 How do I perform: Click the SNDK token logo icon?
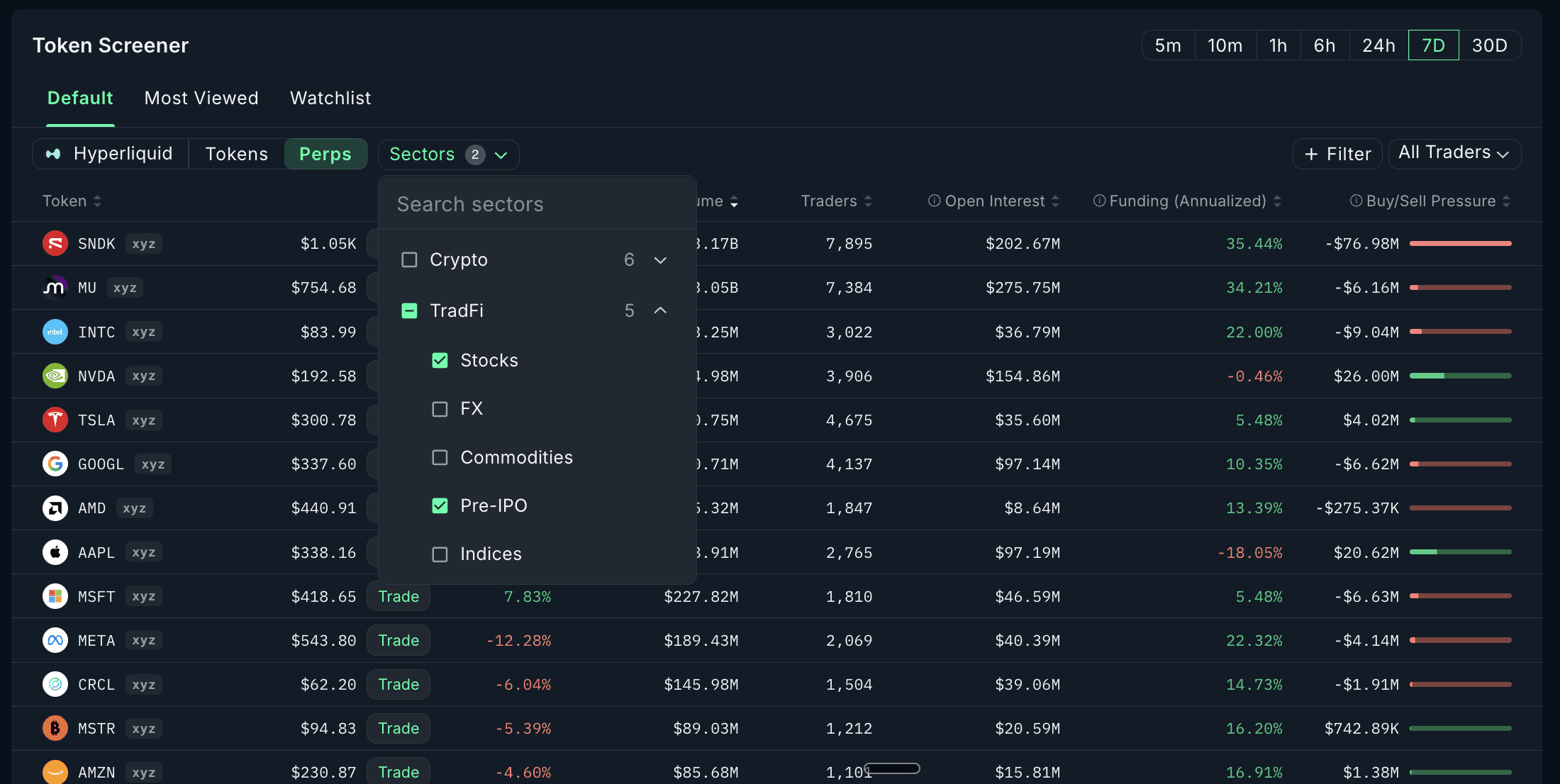pyautogui.click(x=55, y=244)
